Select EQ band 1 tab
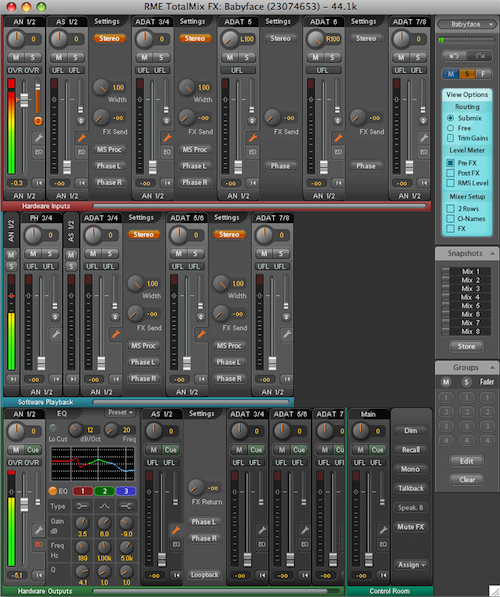This screenshot has width=500, height=597. (x=82, y=491)
